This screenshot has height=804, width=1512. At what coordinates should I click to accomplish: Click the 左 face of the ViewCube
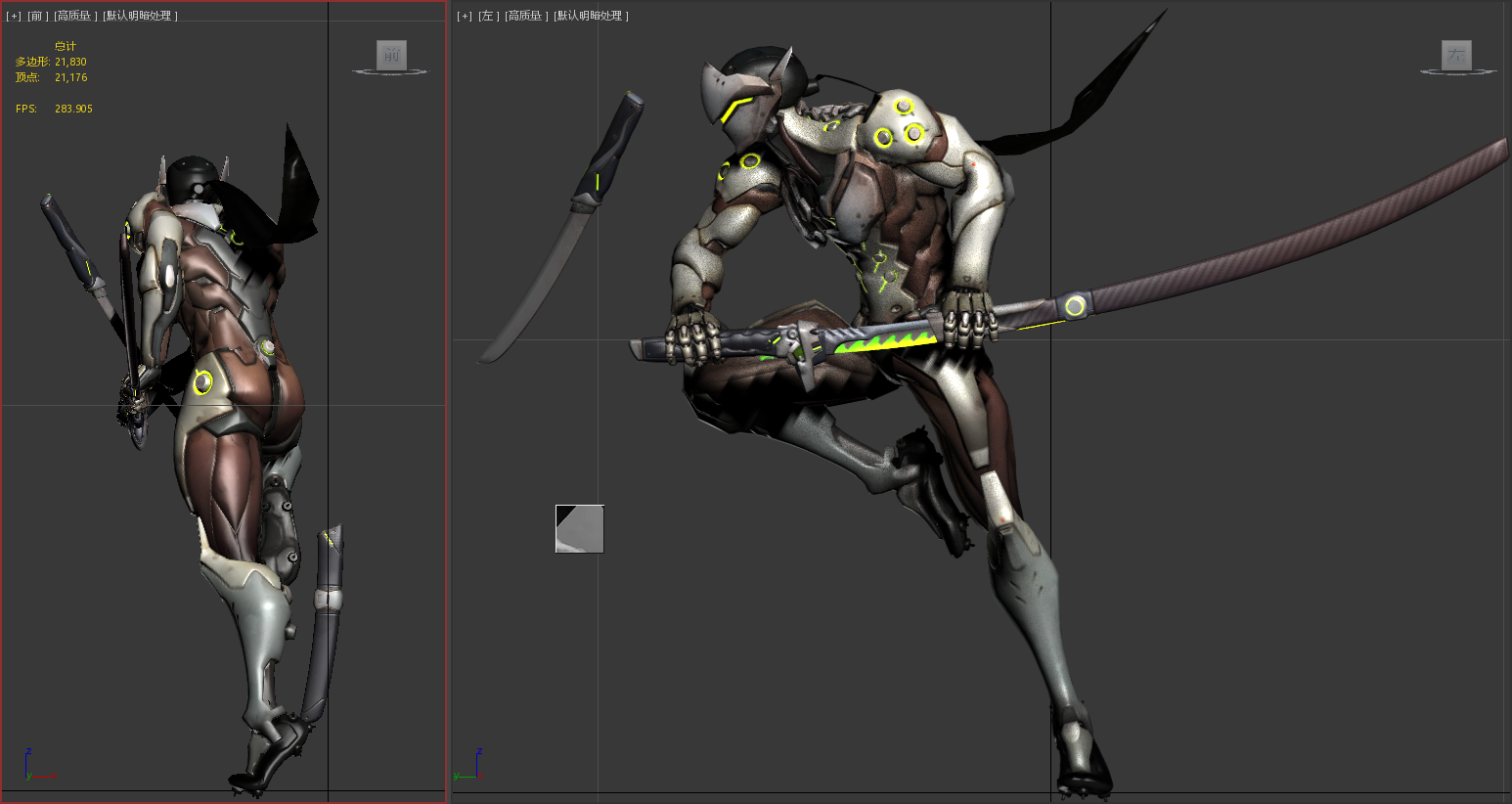1456,55
